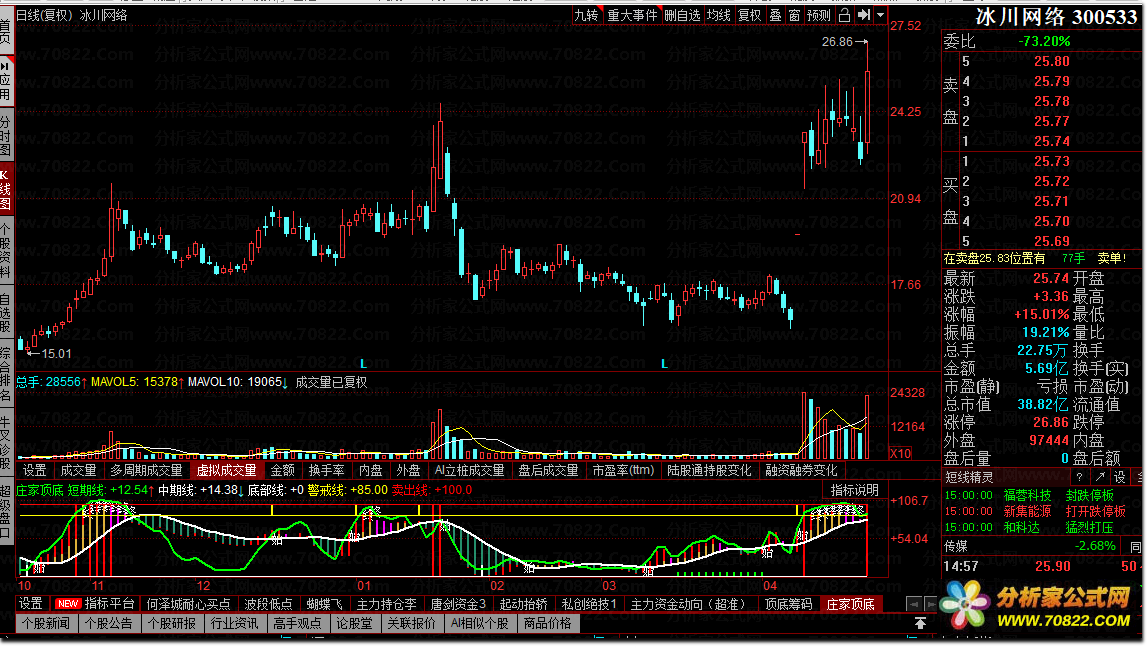
Task: Switch to 金额 tab
Action: point(283,470)
